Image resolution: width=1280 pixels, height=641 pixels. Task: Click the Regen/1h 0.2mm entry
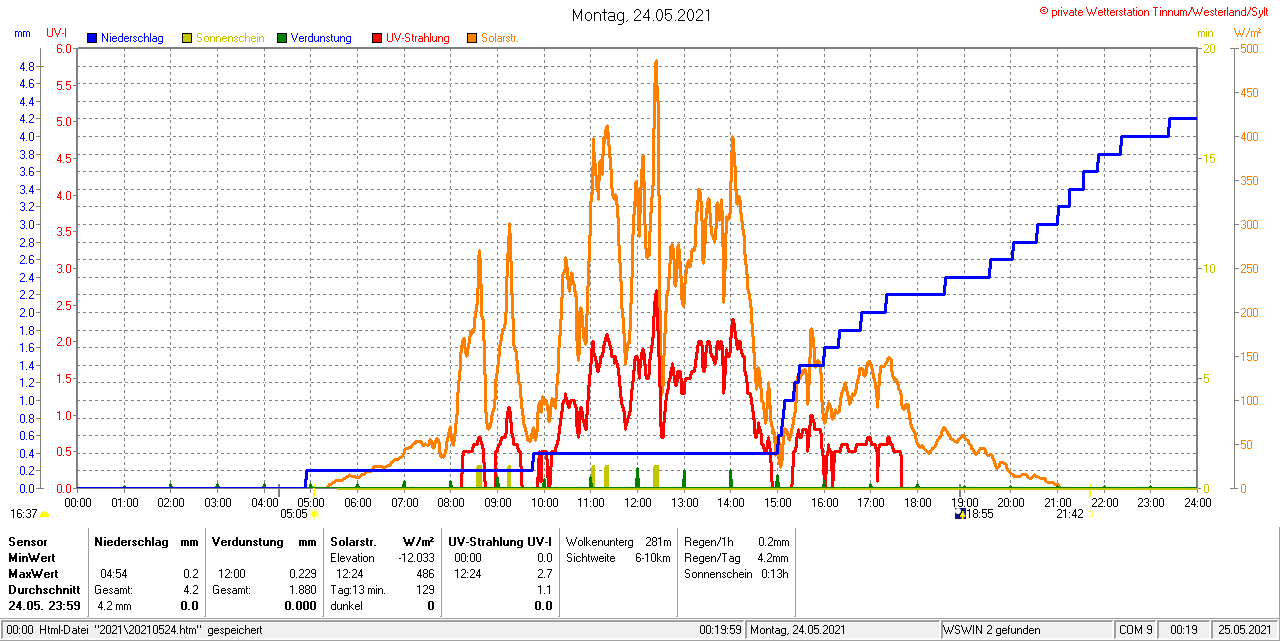click(x=736, y=541)
